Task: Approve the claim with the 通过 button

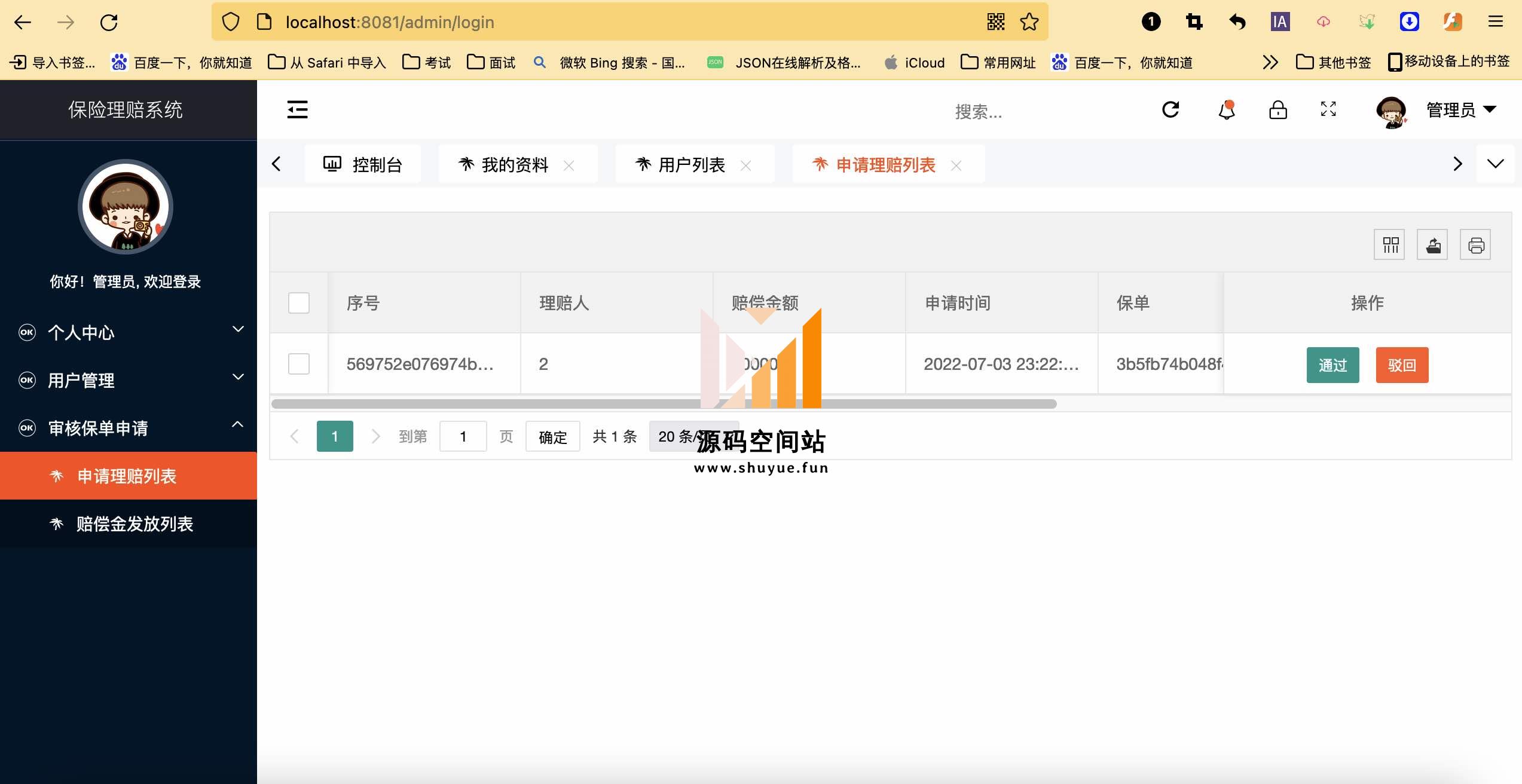Action: [x=1333, y=365]
